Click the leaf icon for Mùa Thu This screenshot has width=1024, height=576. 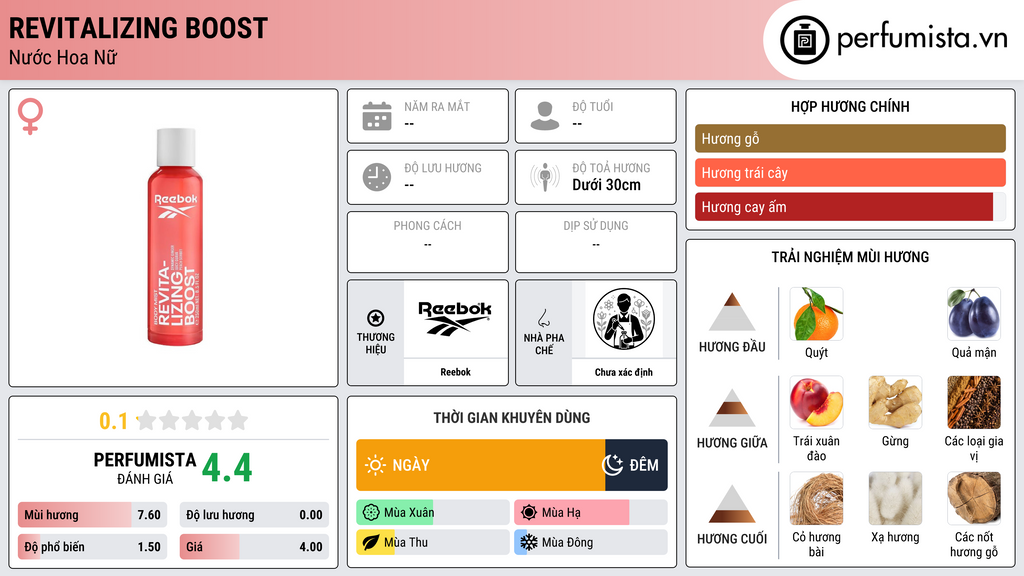point(371,542)
